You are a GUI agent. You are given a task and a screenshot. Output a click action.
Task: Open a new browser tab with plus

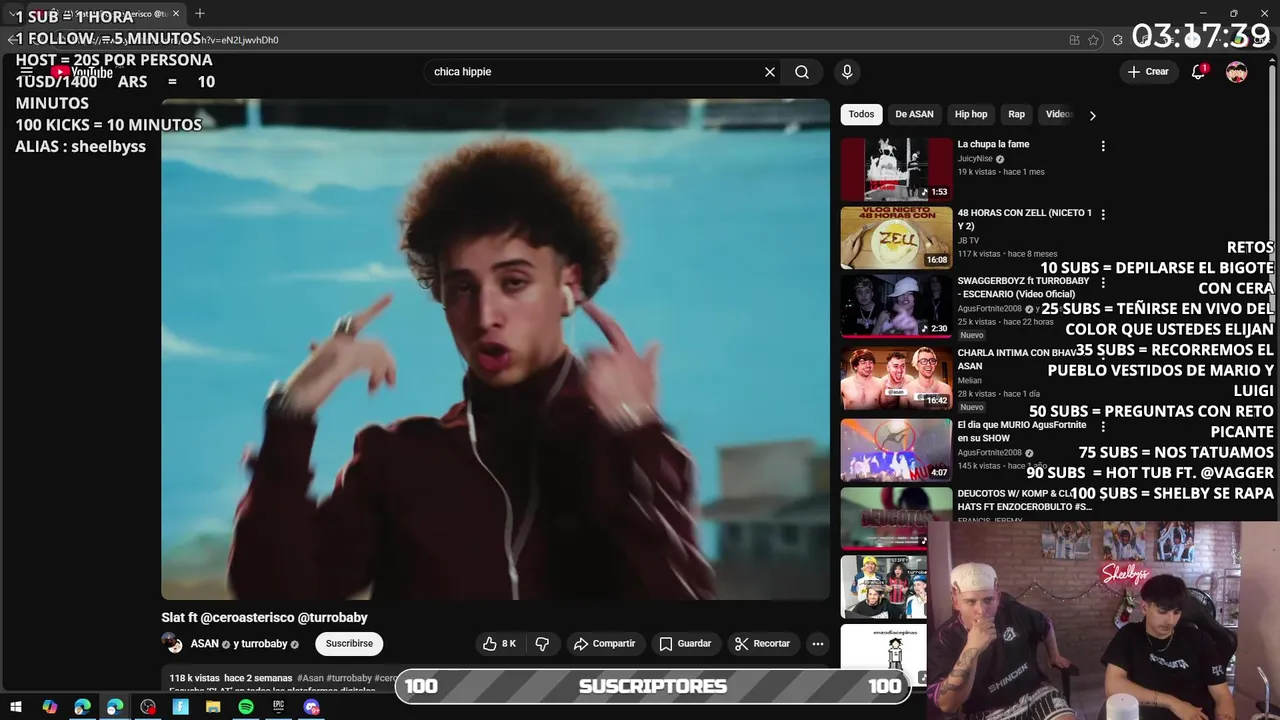(x=200, y=13)
